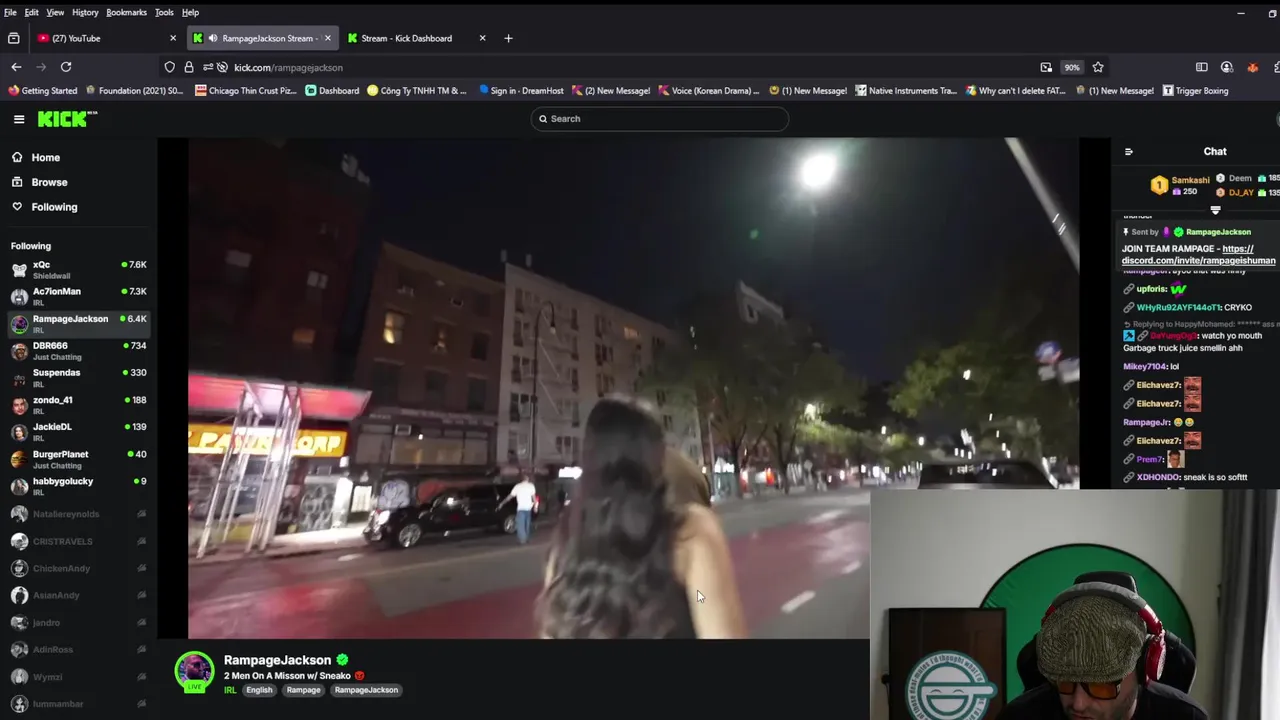This screenshot has height=720, width=1280.
Task: Open the Edit menu
Action: pyautogui.click(x=32, y=12)
